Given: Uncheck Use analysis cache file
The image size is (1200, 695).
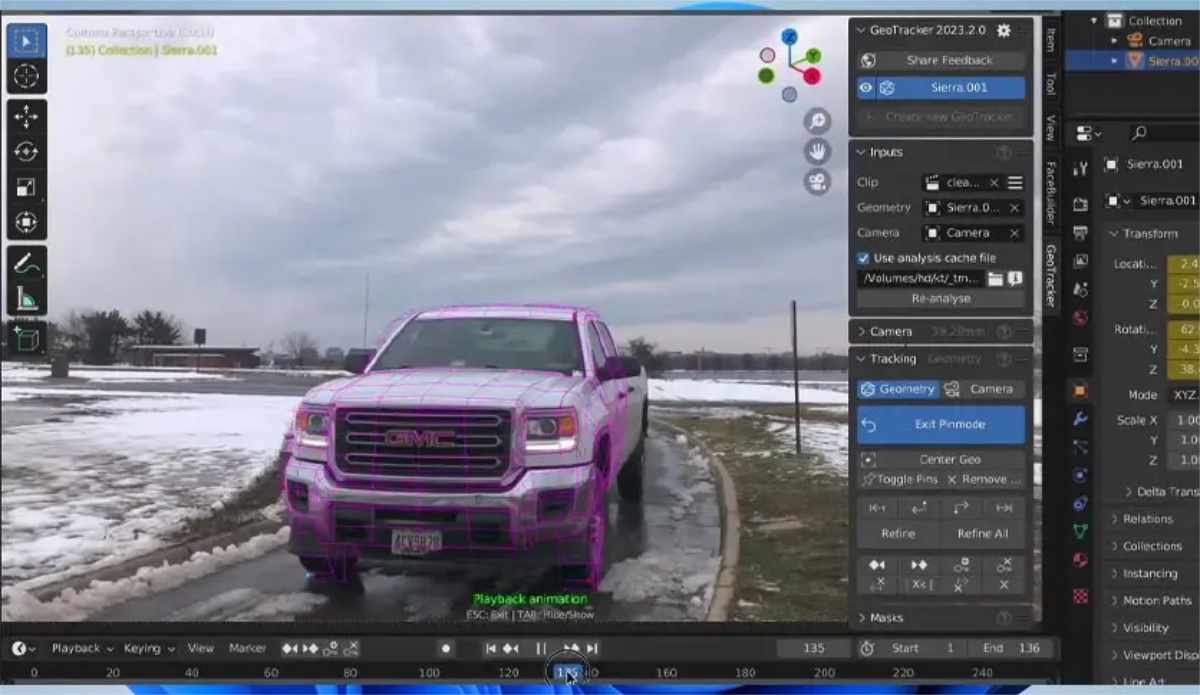Looking at the screenshot, I should point(864,258).
